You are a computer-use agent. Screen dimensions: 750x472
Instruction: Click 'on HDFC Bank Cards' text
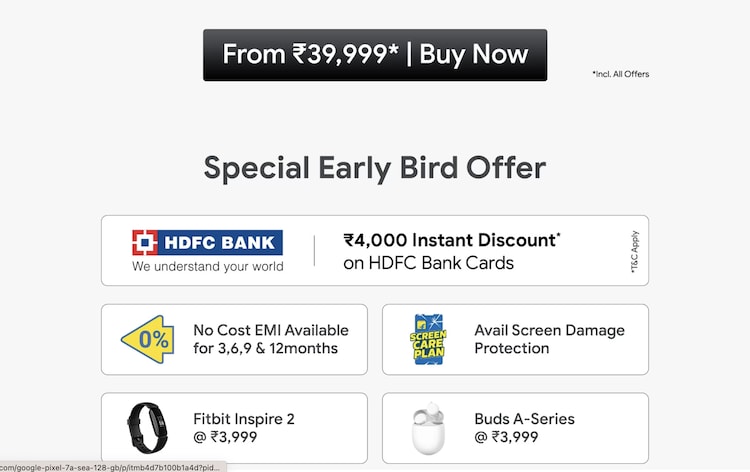428,263
